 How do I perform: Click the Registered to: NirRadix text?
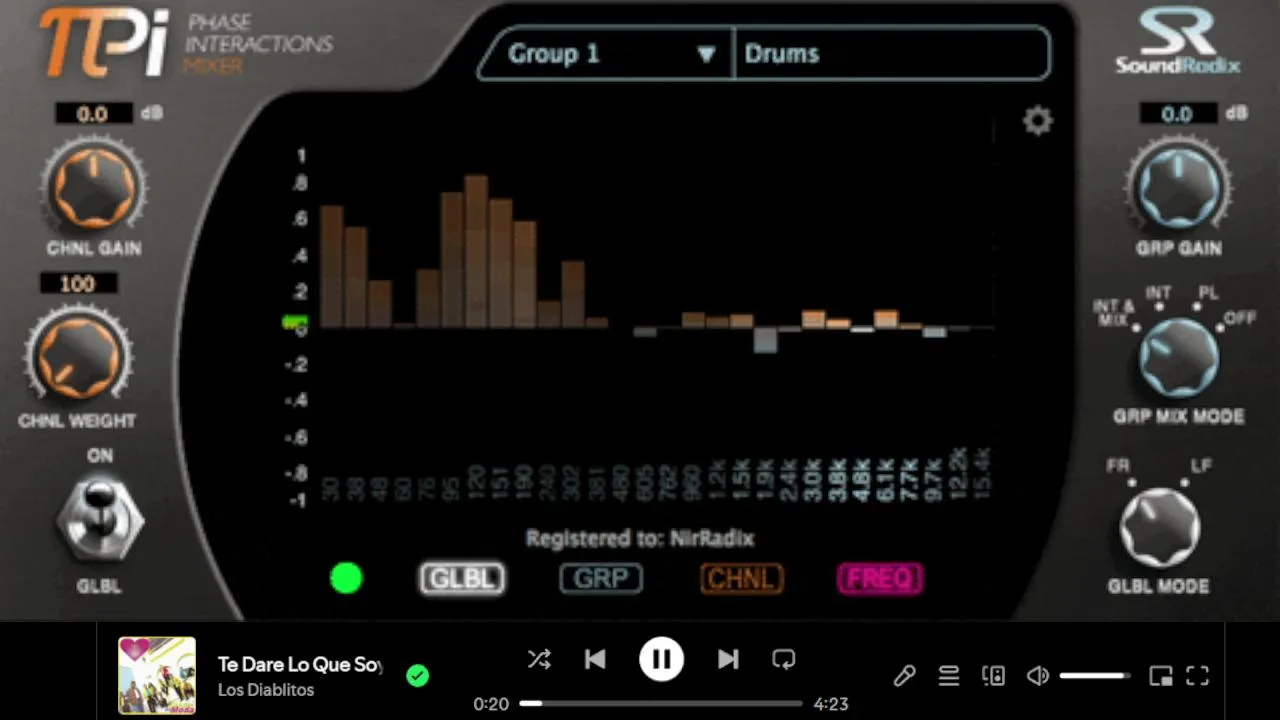click(640, 538)
